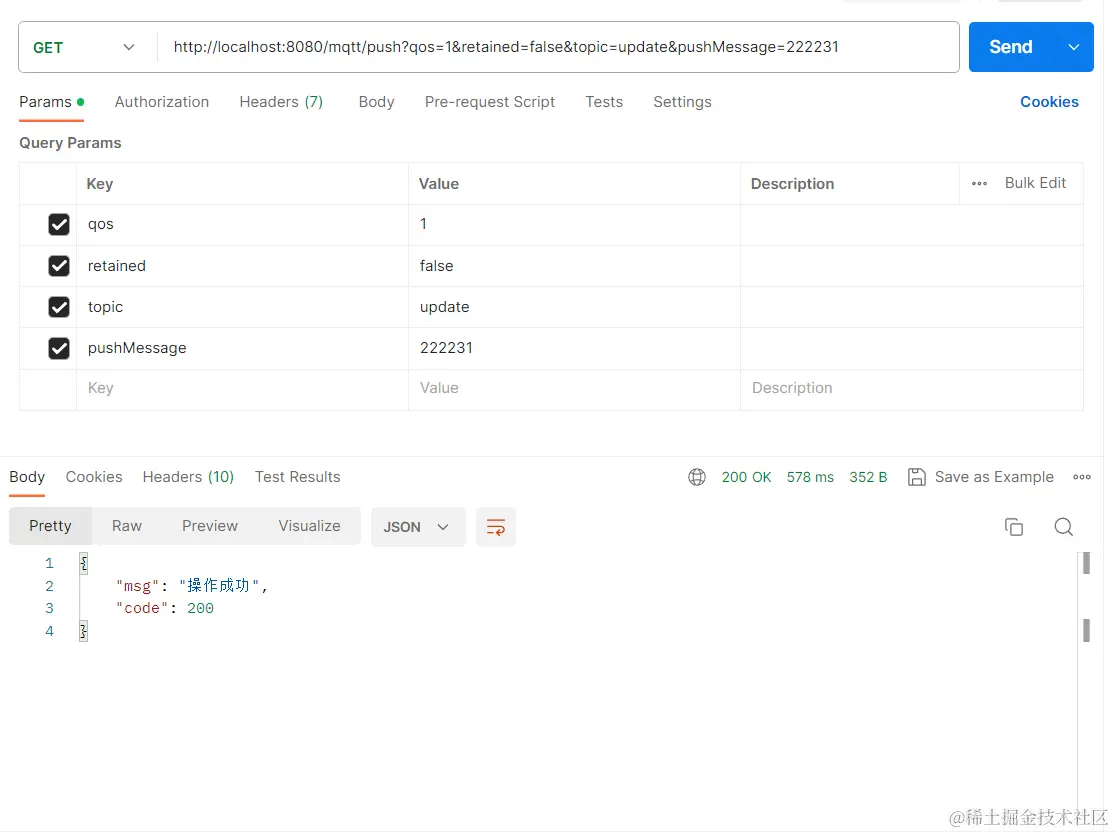The height and width of the screenshot is (834, 1115).
Task: Open the GET method dropdown
Action: pyautogui.click(x=84, y=48)
